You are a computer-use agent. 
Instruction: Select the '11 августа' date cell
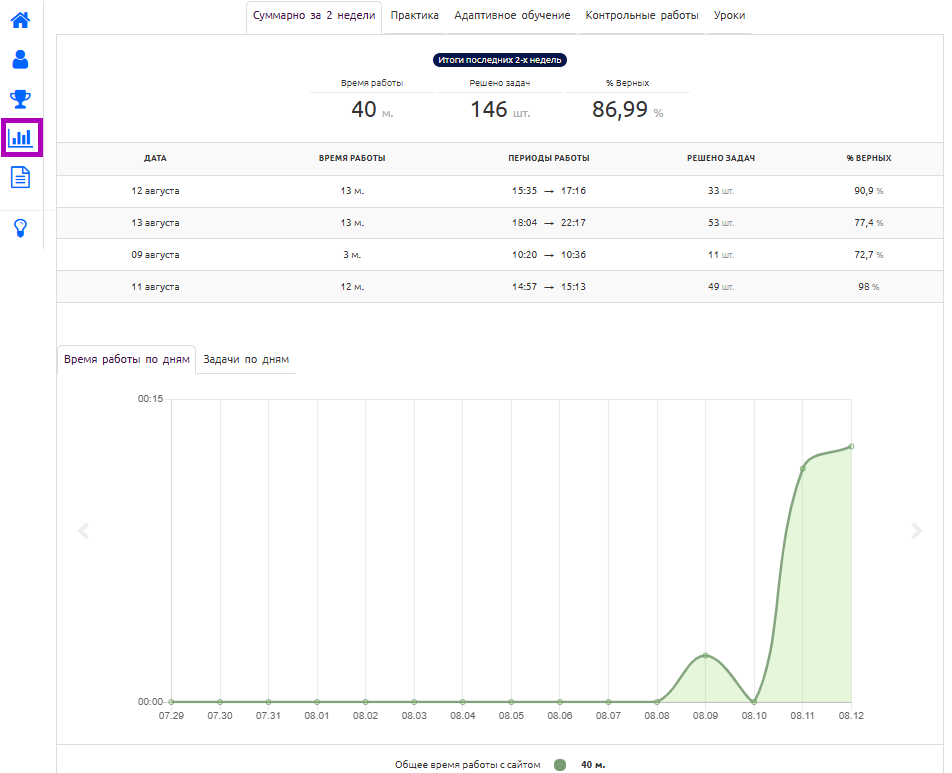click(x=155, y=287)
